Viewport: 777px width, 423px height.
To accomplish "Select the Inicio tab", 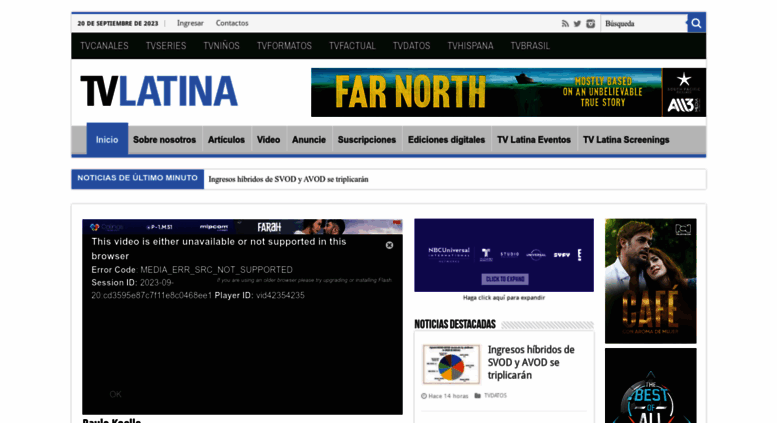I will click(107, 139).
